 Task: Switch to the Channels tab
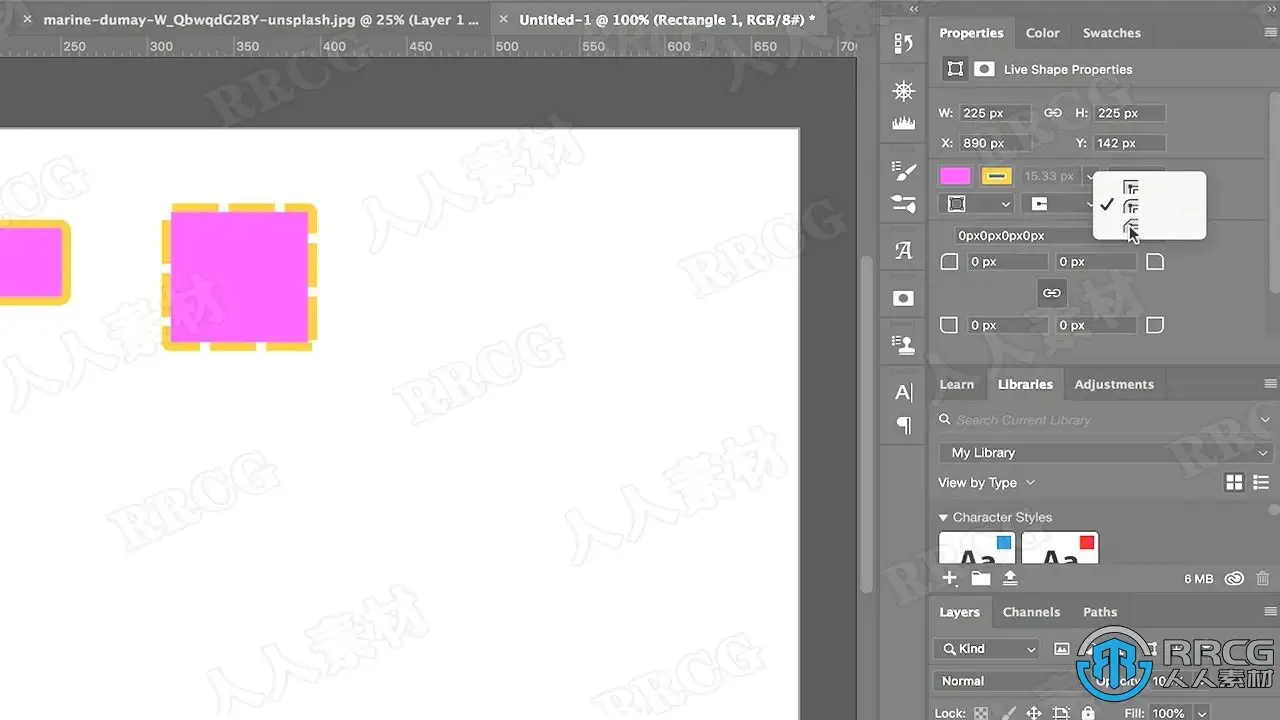[1031, 612]
